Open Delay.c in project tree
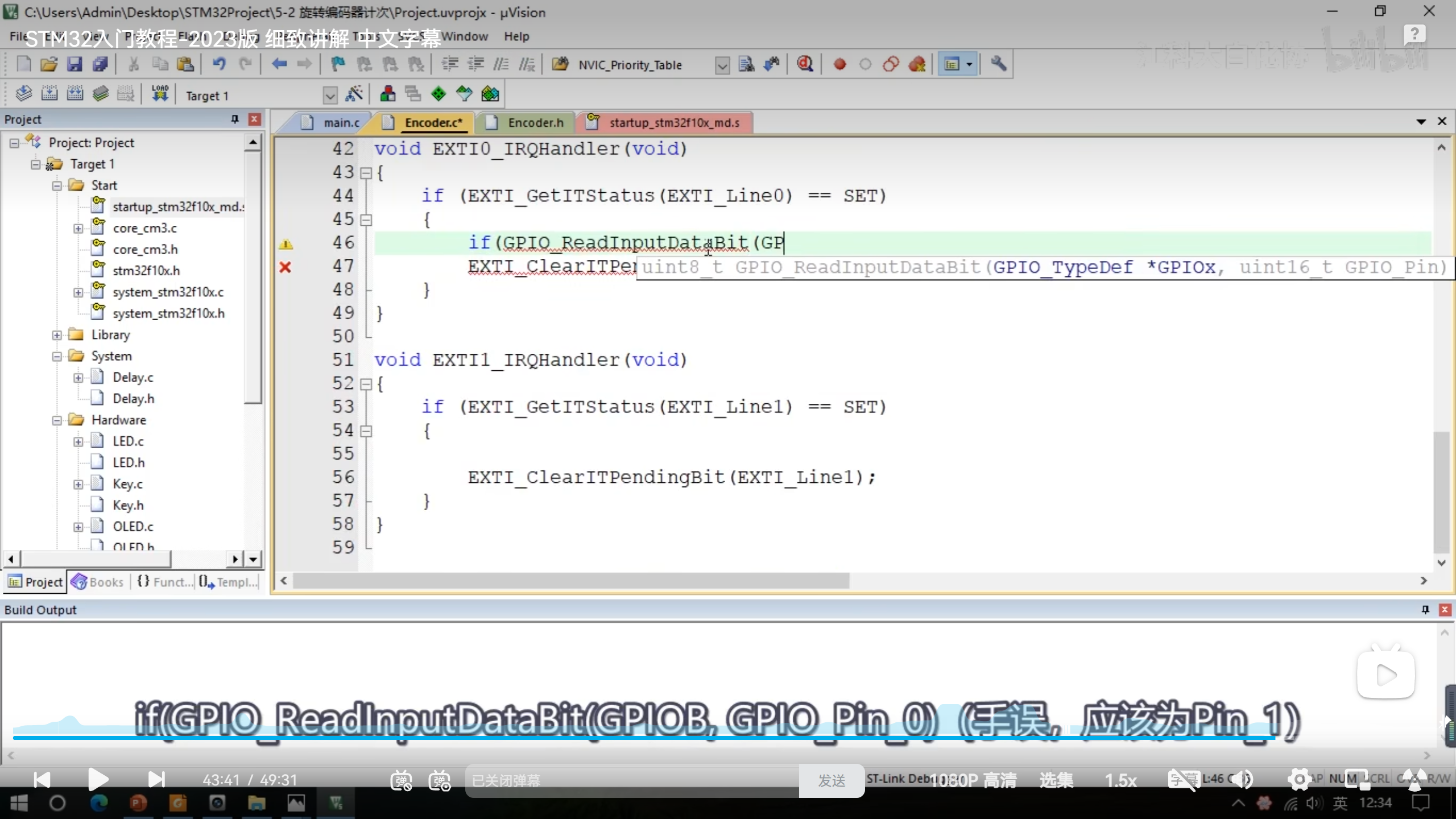Screen dimensions: 1456x819 click(x=133, y=378)
